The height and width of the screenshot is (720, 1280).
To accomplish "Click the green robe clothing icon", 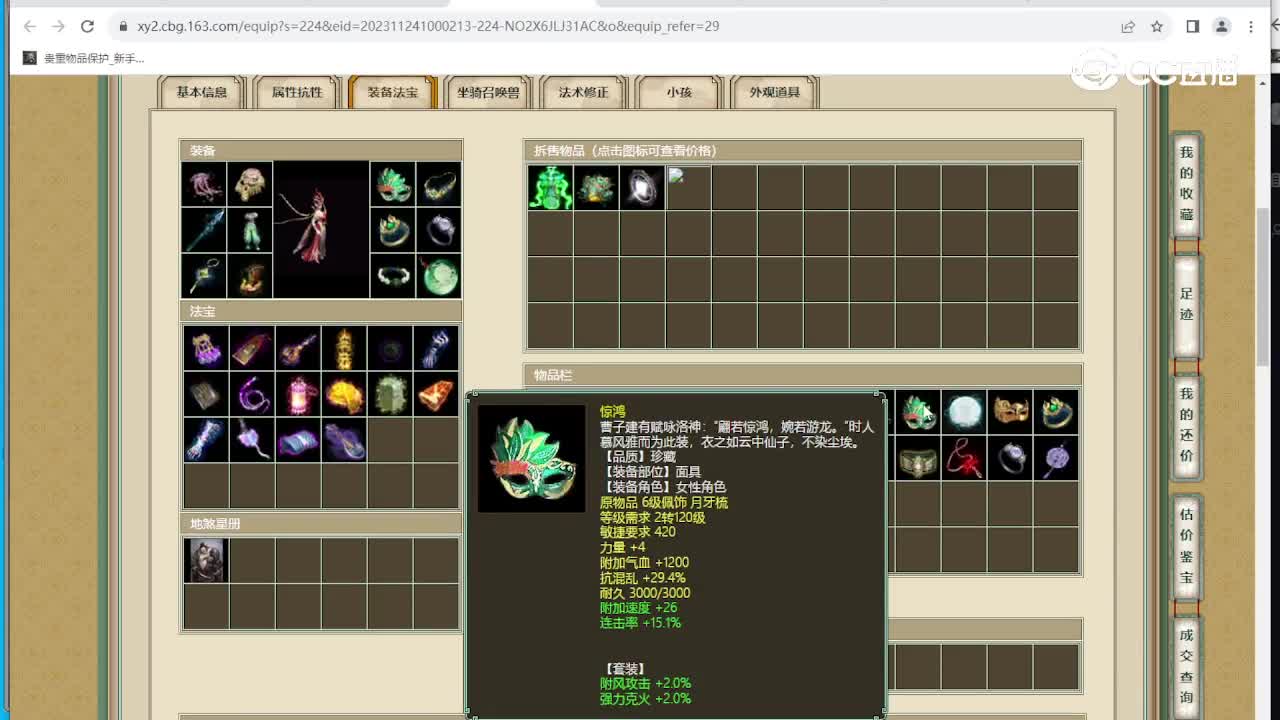I will (250, 230).
